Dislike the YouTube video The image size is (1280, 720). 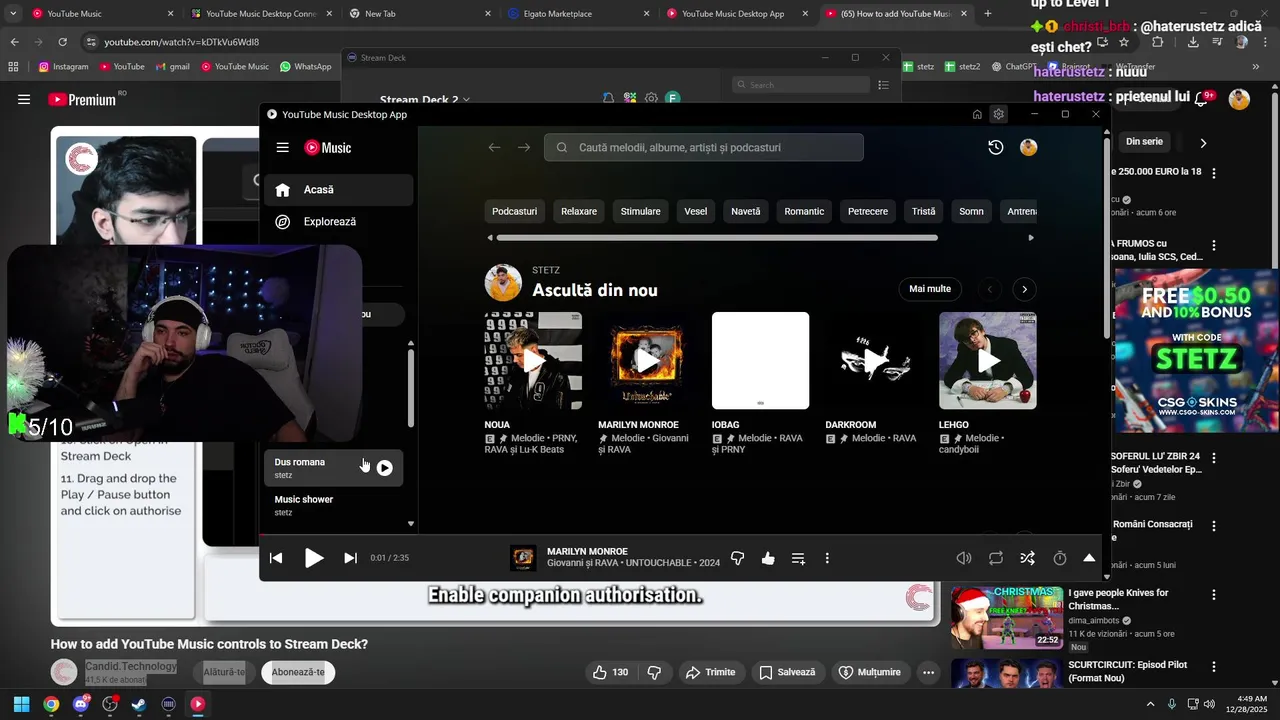655,672
